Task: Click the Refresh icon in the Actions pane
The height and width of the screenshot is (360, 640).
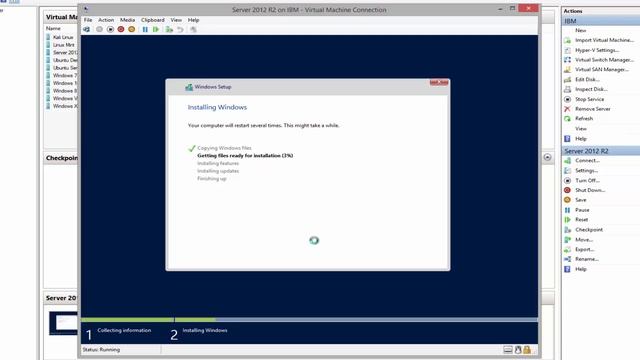Action: tap(567, 119)
